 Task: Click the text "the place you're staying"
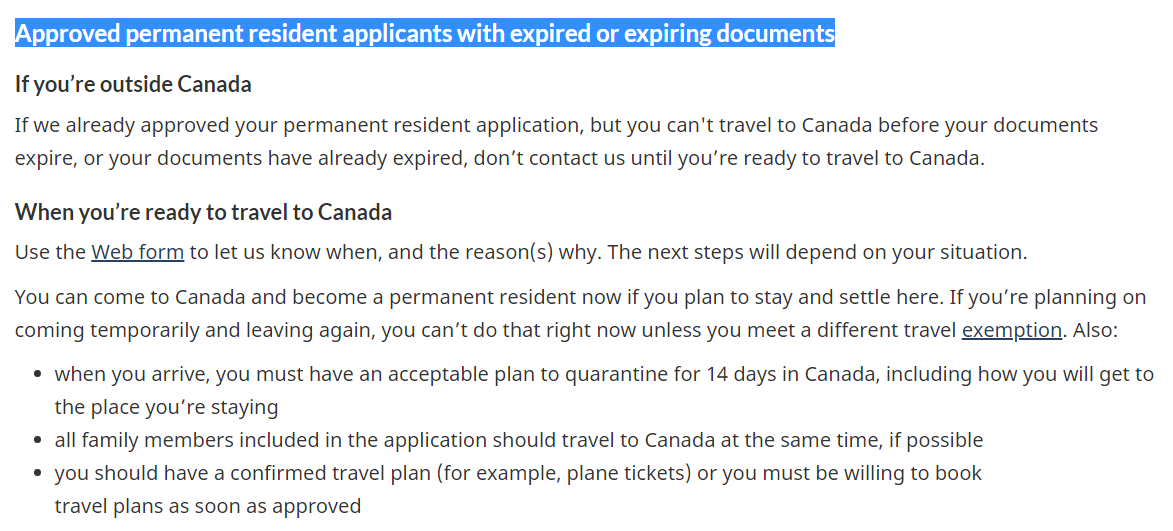tap(166, 407)
